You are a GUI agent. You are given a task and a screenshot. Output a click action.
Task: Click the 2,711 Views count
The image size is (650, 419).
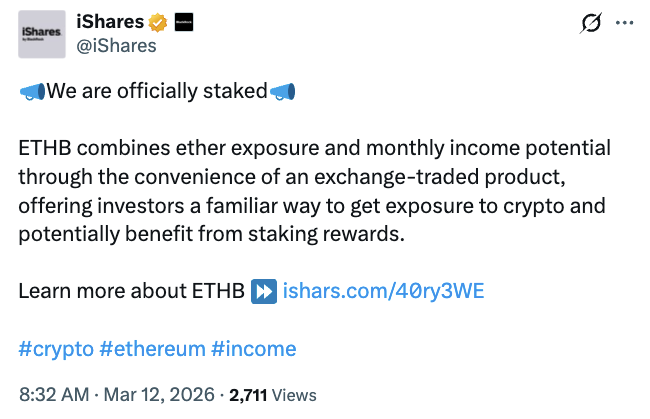(273, 394)
